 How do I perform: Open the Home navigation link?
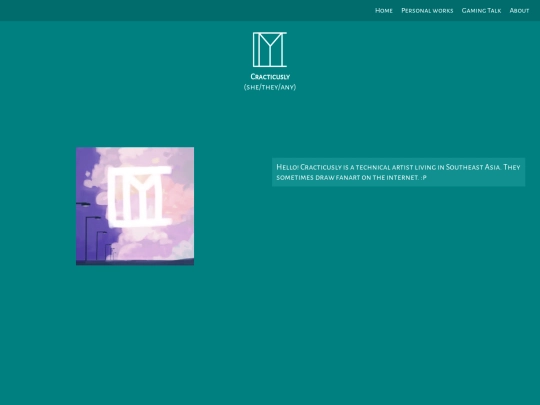[x=384, y=11]
